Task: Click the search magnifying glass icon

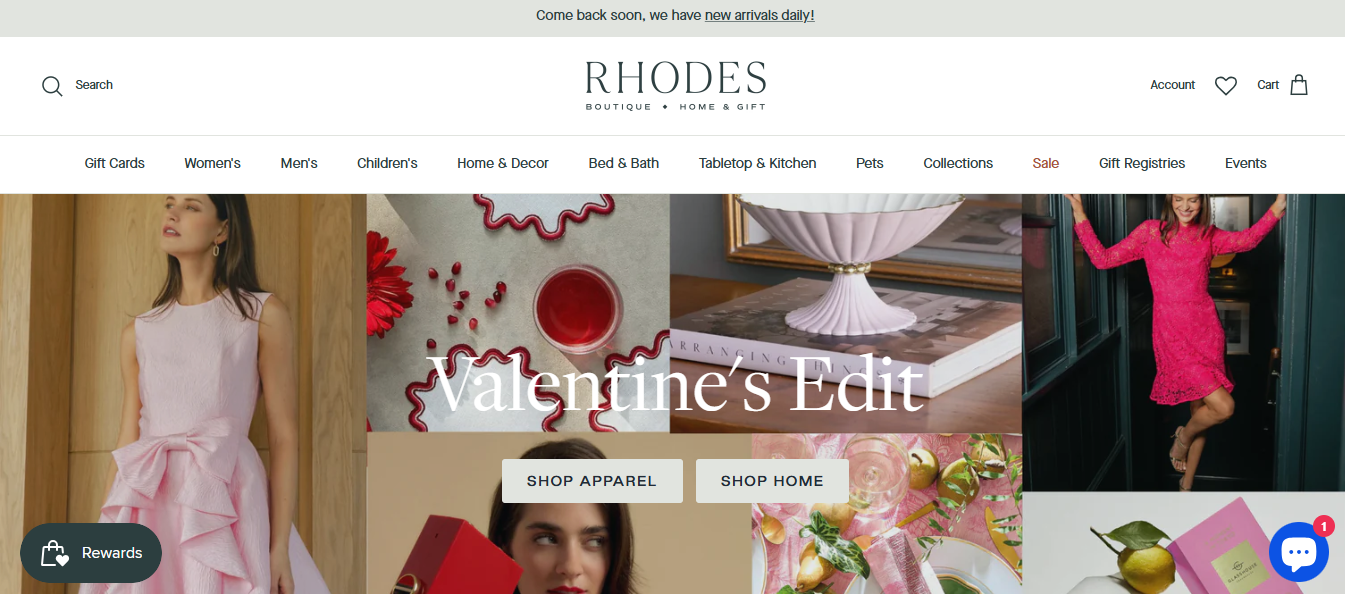Action: [52, 86]
